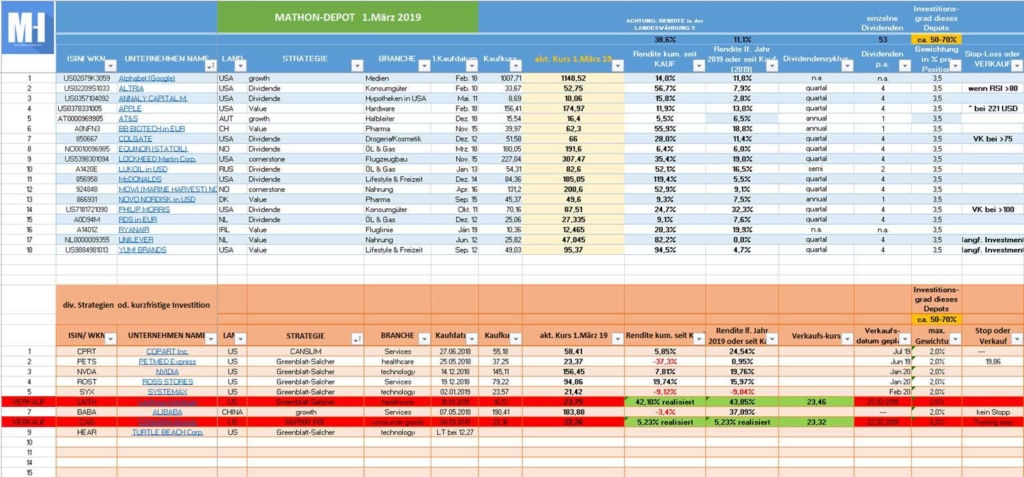Open the Stop-Loss oder VERKAUF filter
This screenshot has height=477, width=1024.
tap(1016, 65)
